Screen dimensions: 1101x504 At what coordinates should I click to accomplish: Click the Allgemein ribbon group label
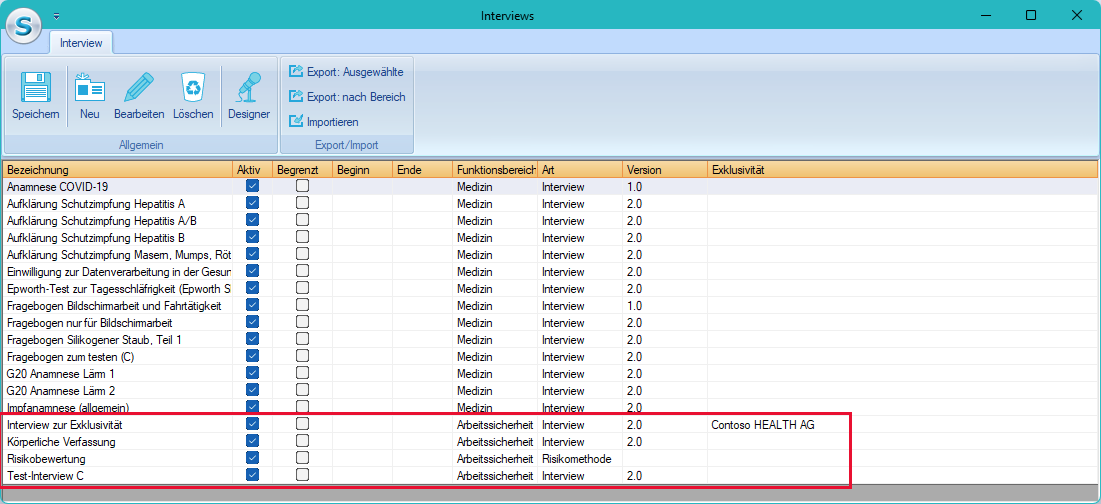click(x=140, y=145)
